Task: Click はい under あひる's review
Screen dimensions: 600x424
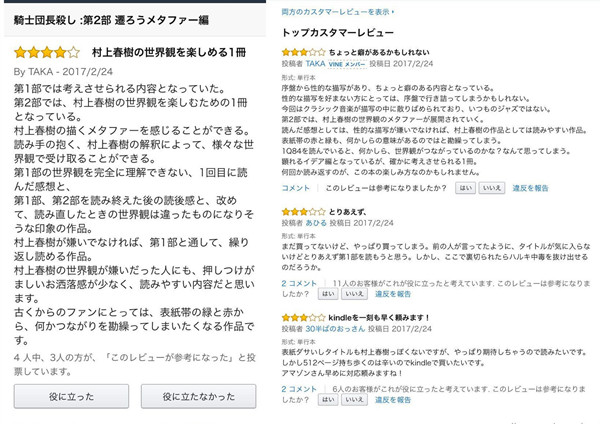Action: point(325,294)
